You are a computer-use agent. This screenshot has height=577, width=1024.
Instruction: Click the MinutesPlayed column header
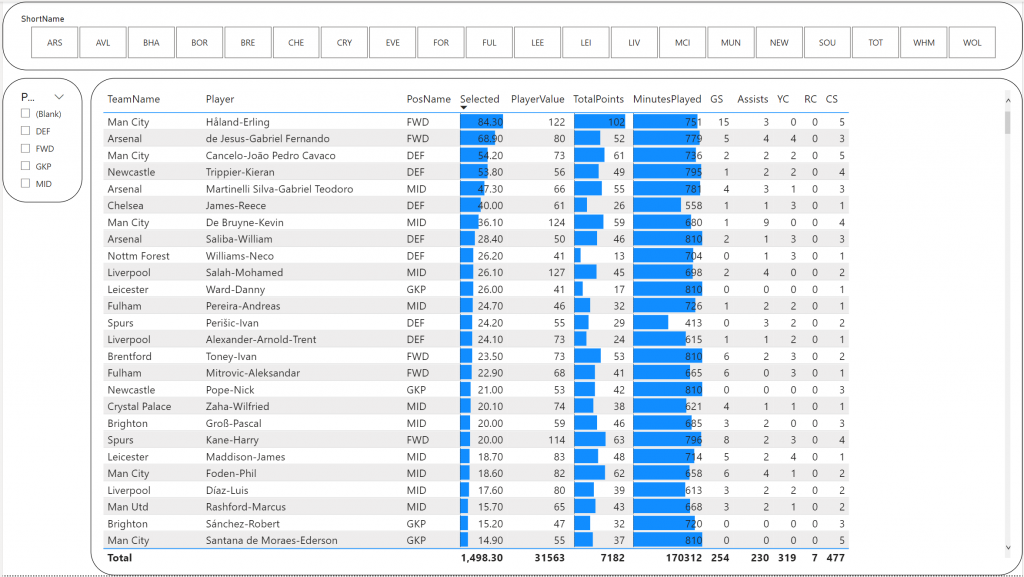[x=667, y=99]
